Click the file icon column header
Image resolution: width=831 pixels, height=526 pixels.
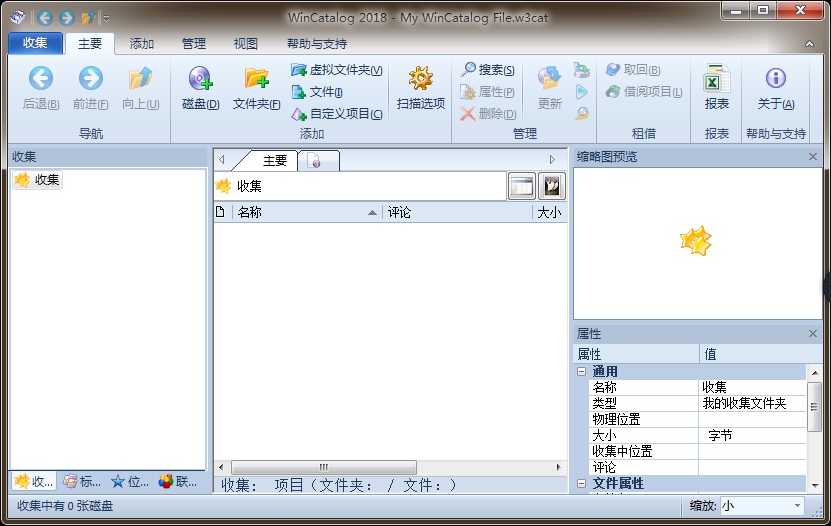[x=220, y=212]
